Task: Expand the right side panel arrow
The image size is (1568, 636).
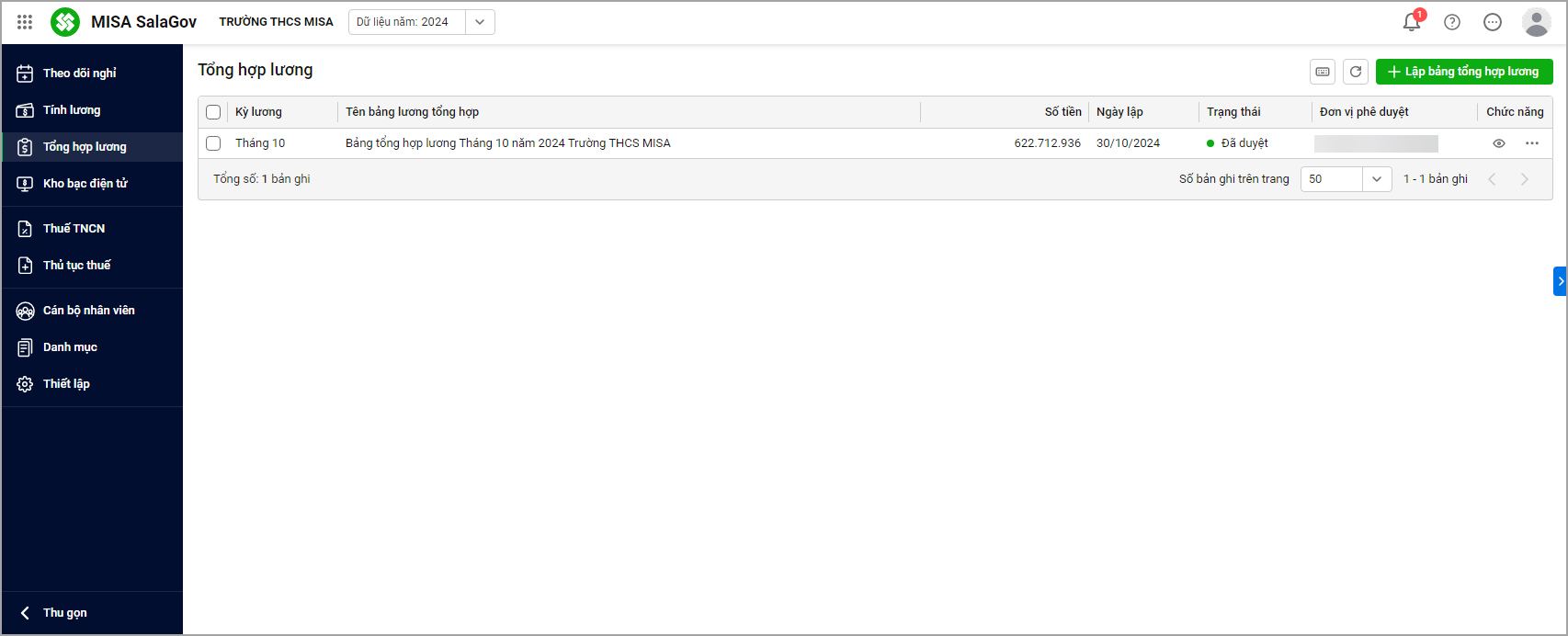Action: (1560, 281)
